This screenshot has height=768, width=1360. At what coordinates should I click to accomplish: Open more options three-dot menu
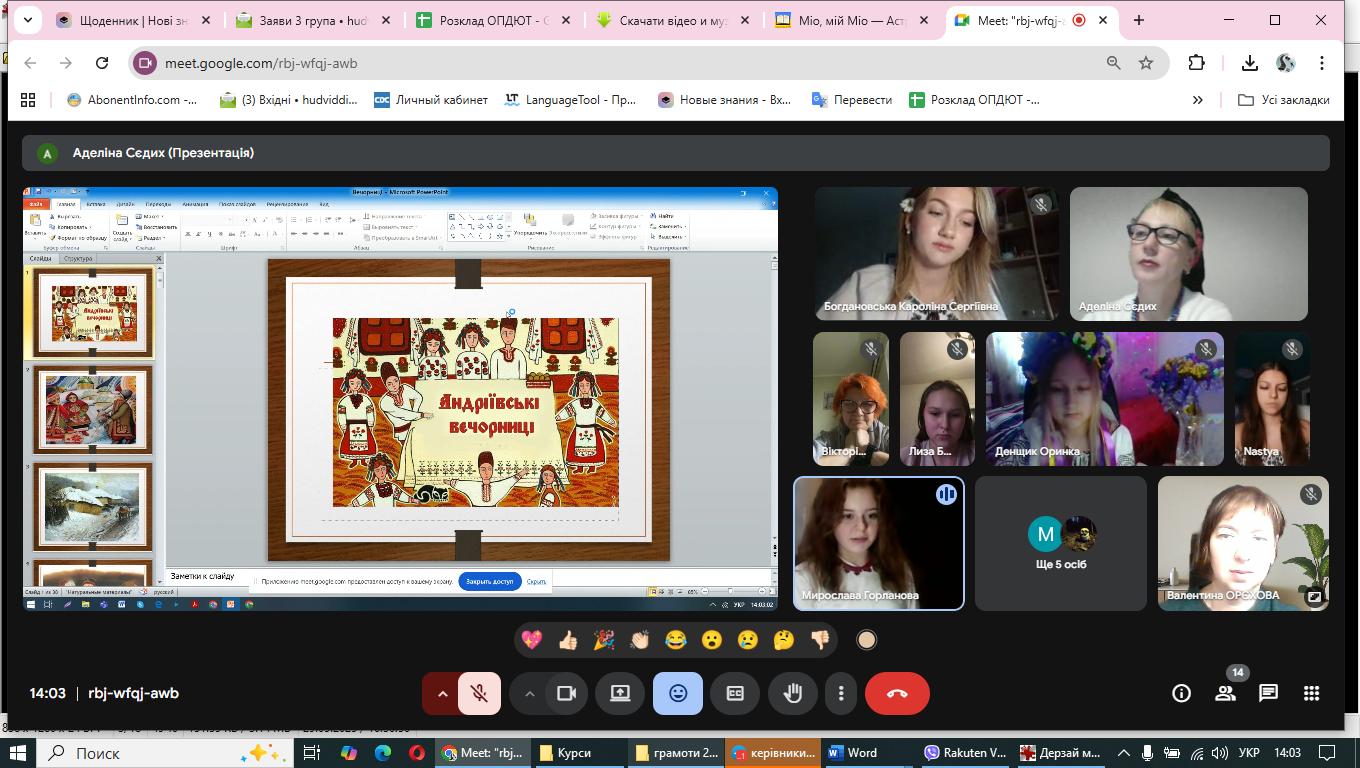841,694
